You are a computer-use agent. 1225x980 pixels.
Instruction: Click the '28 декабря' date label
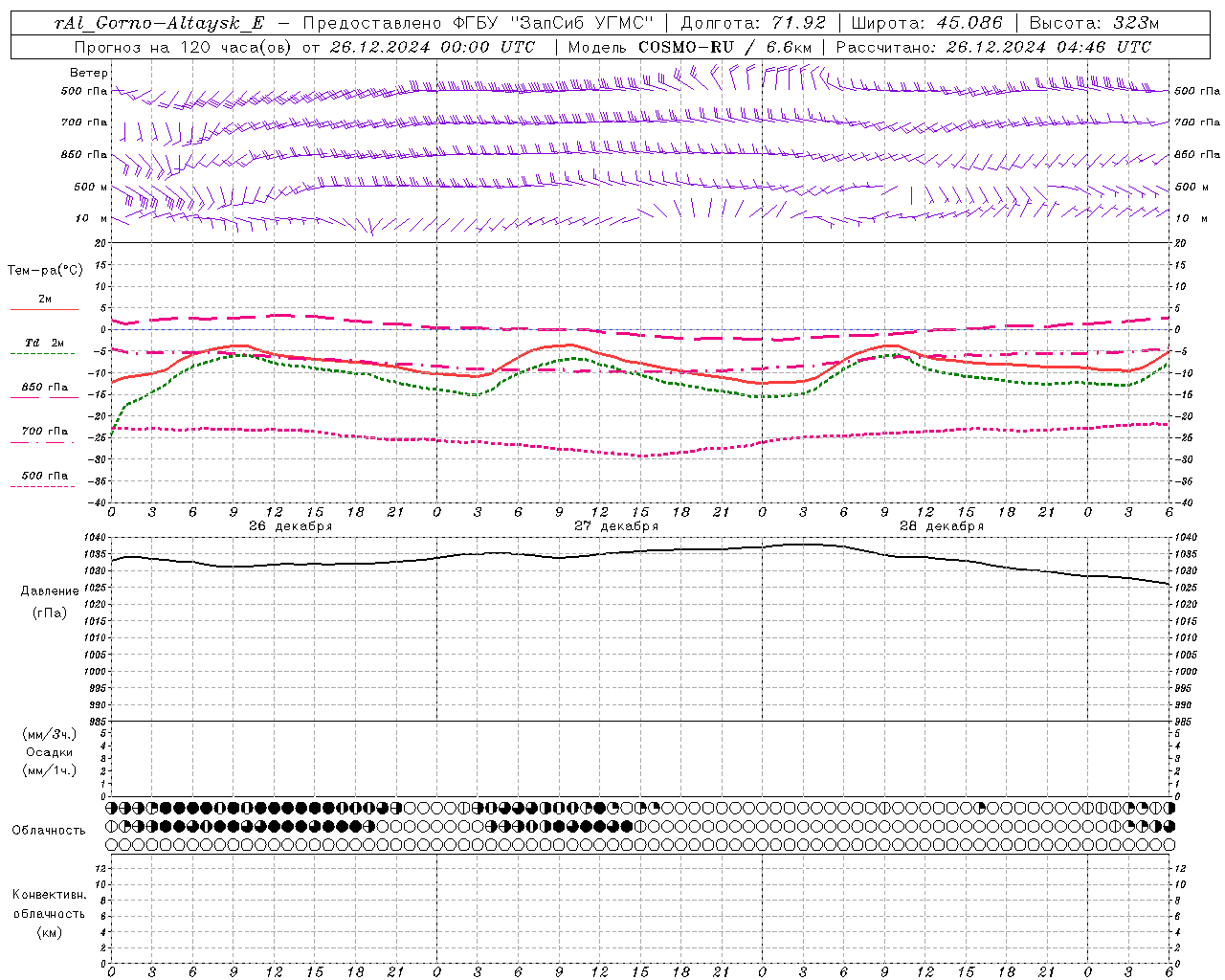pos(942,526)
